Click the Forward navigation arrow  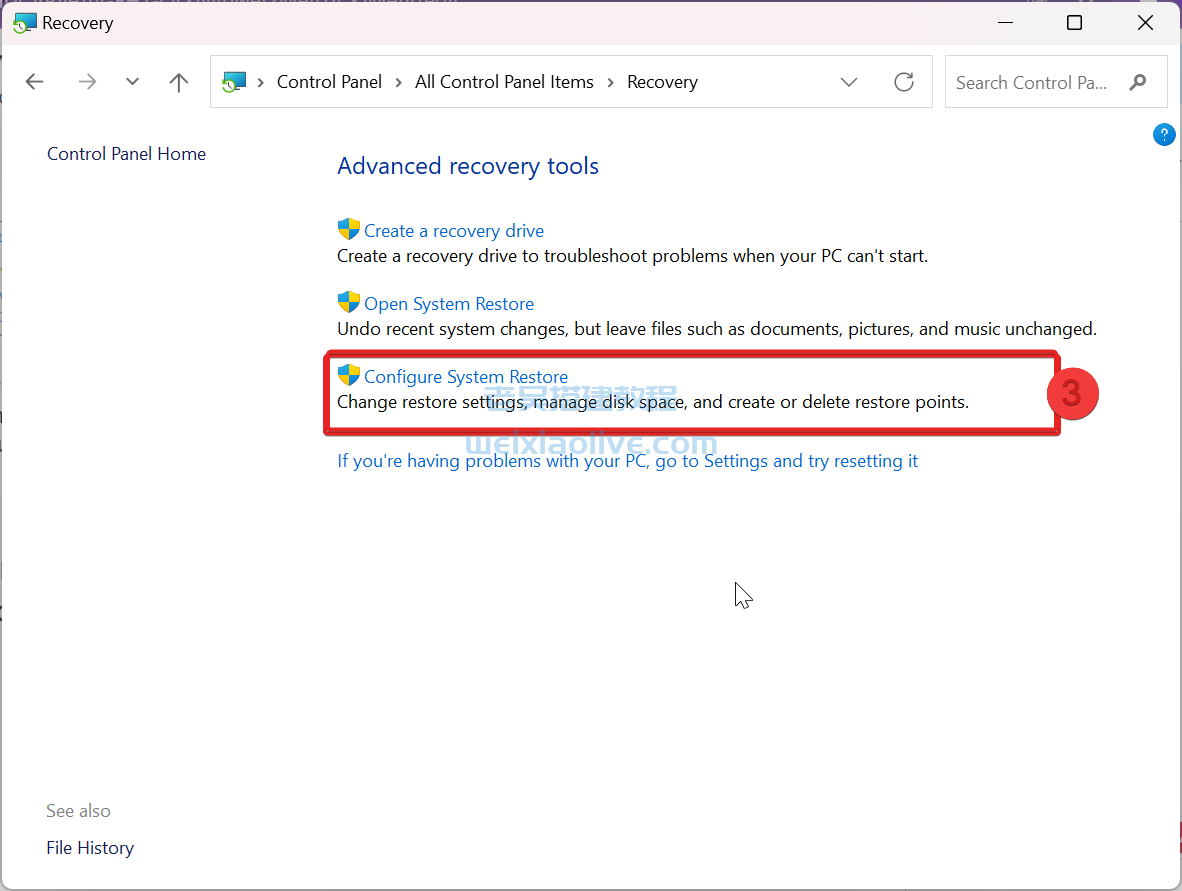[87, 82]
